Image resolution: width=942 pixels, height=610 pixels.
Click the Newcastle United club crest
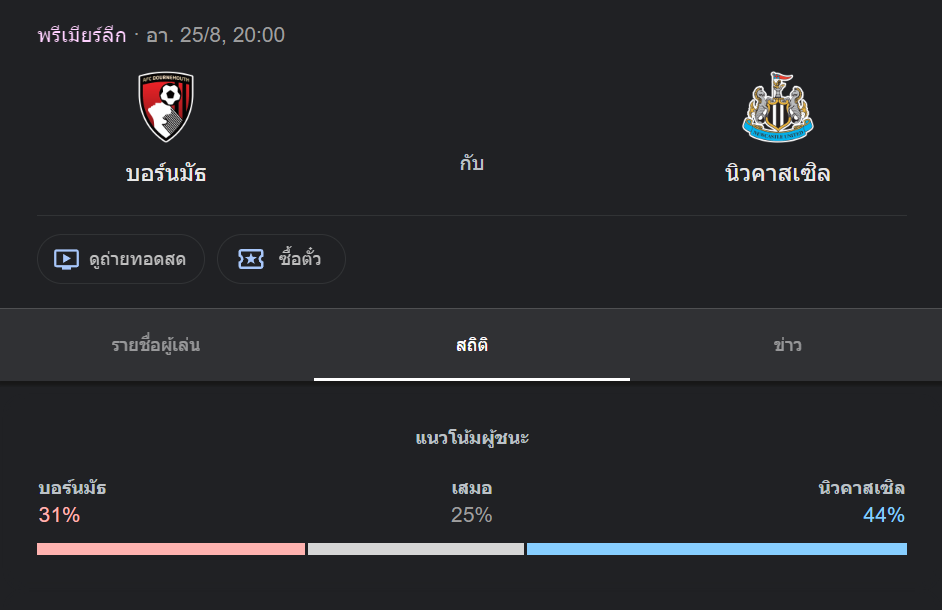pyautogui.click(x=777, y=107)
